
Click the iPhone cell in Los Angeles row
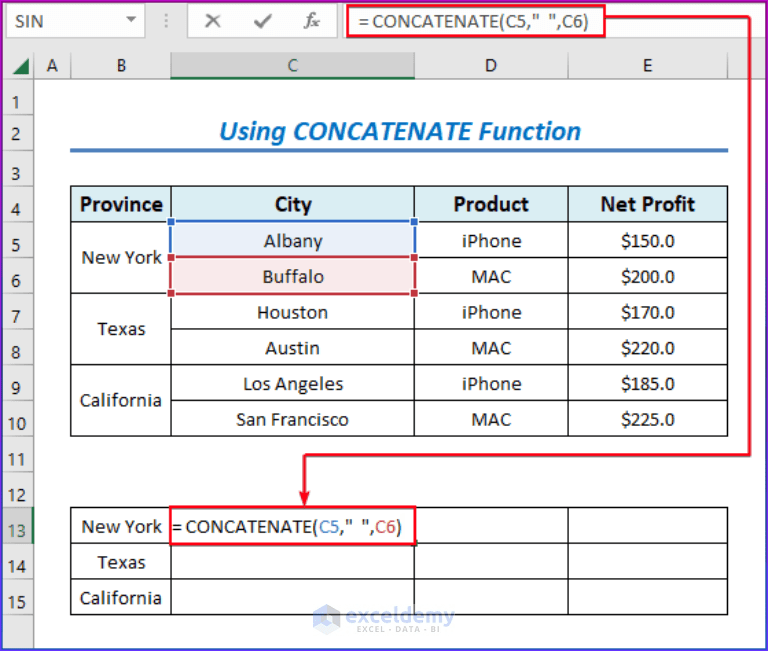tap(491, 384)
